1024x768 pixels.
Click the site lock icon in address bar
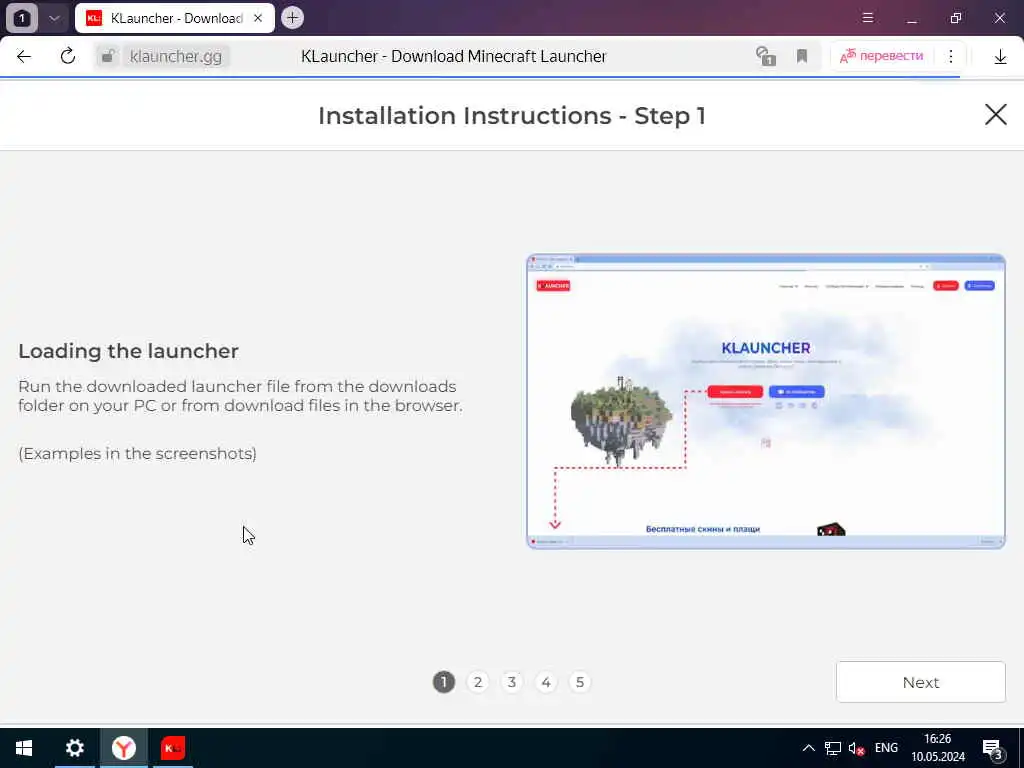tap(108, 57)
